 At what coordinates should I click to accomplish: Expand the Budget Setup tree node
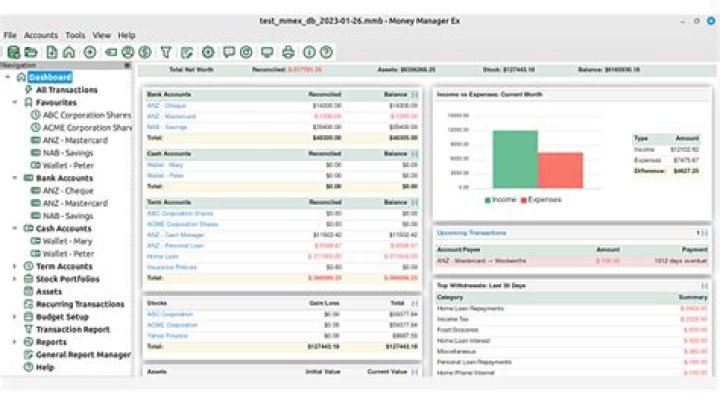15,317
